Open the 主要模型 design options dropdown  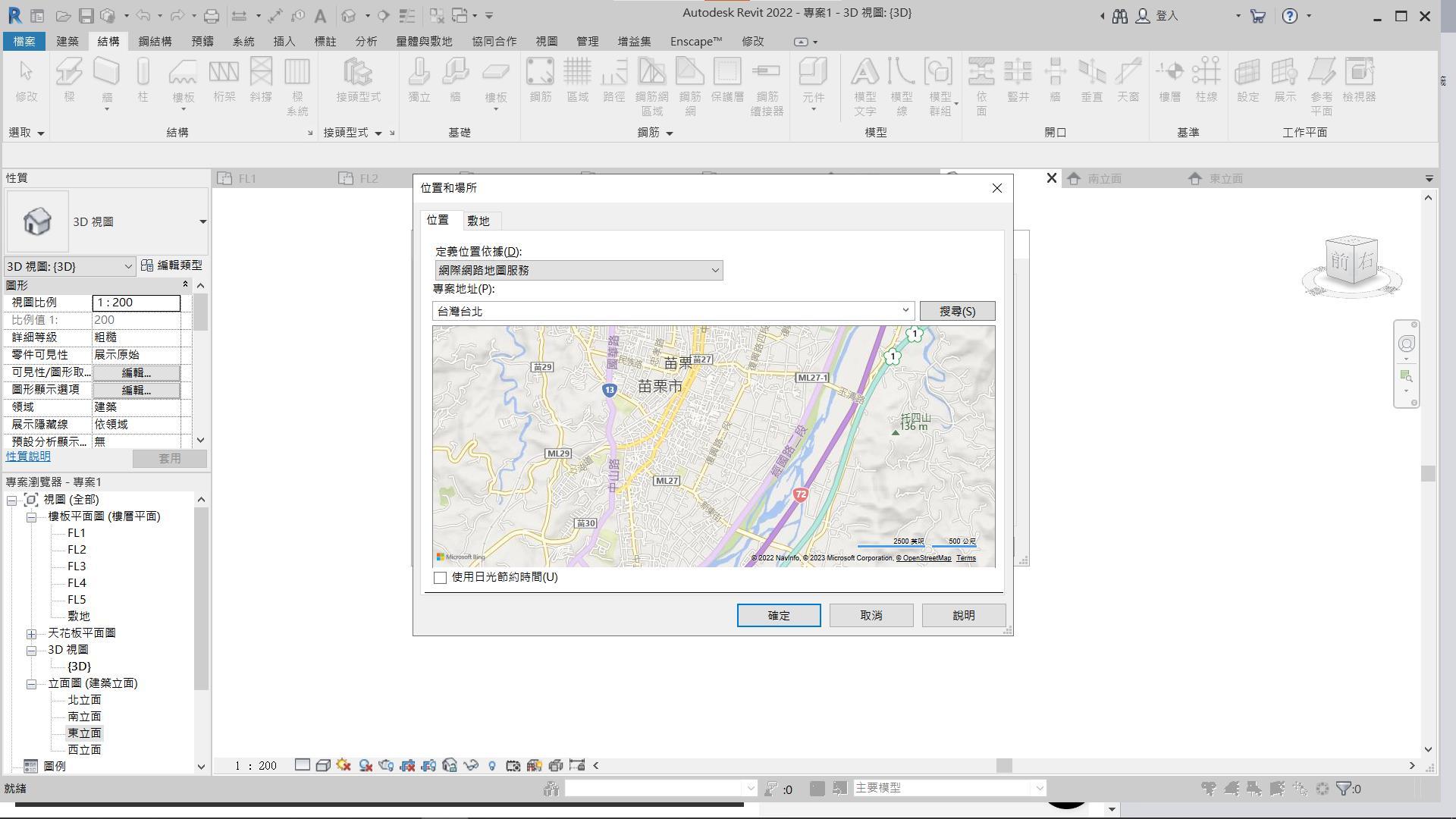click(x=949, y=788)
